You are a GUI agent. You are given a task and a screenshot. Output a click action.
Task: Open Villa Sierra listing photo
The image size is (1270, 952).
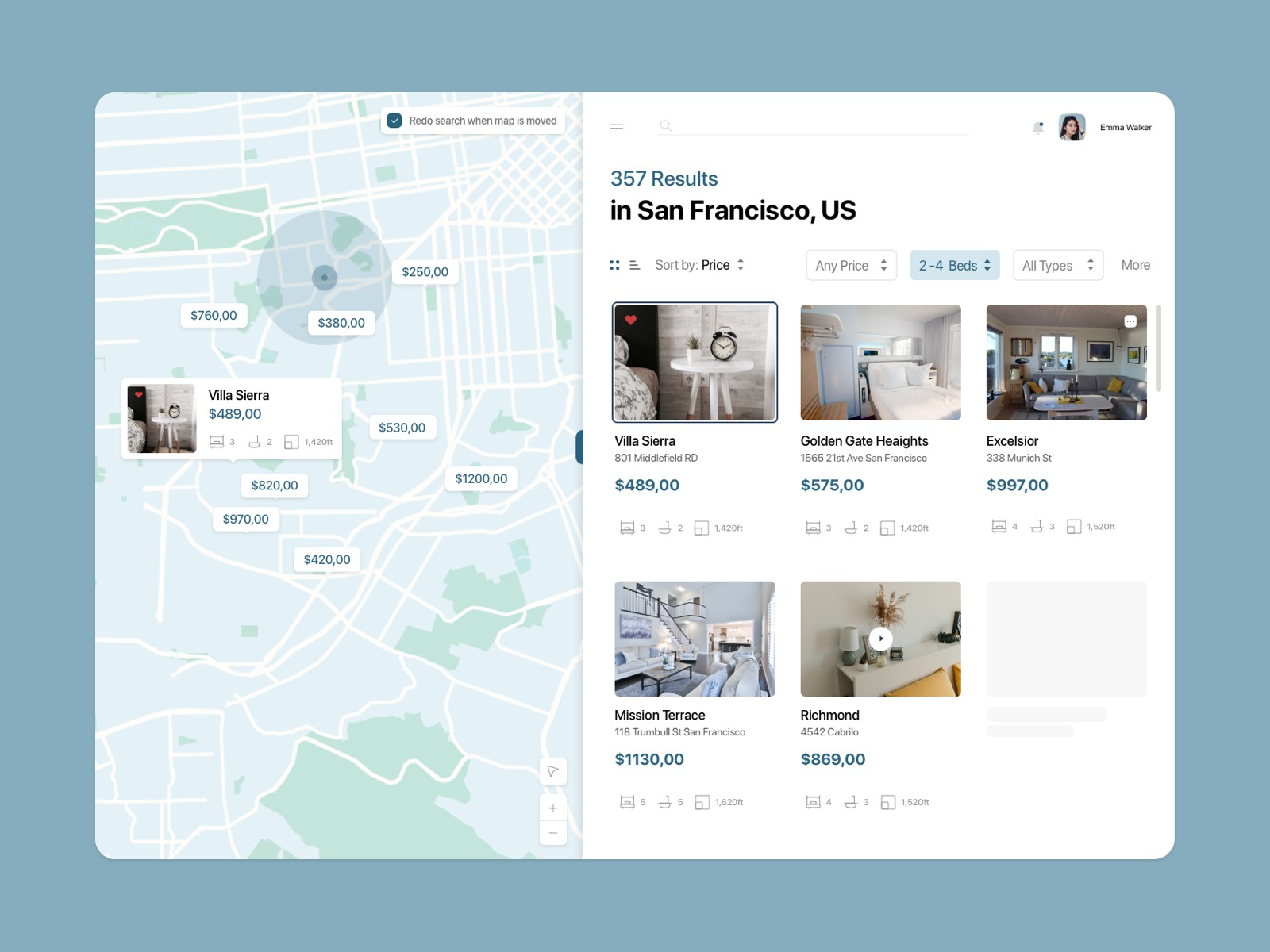coord(695,363)
